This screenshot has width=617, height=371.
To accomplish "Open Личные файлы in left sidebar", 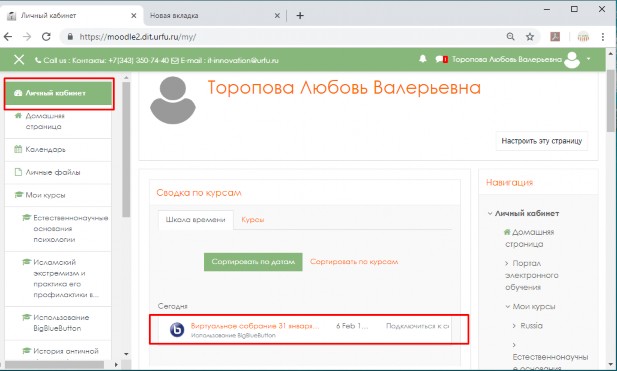I will coord(59,172).
